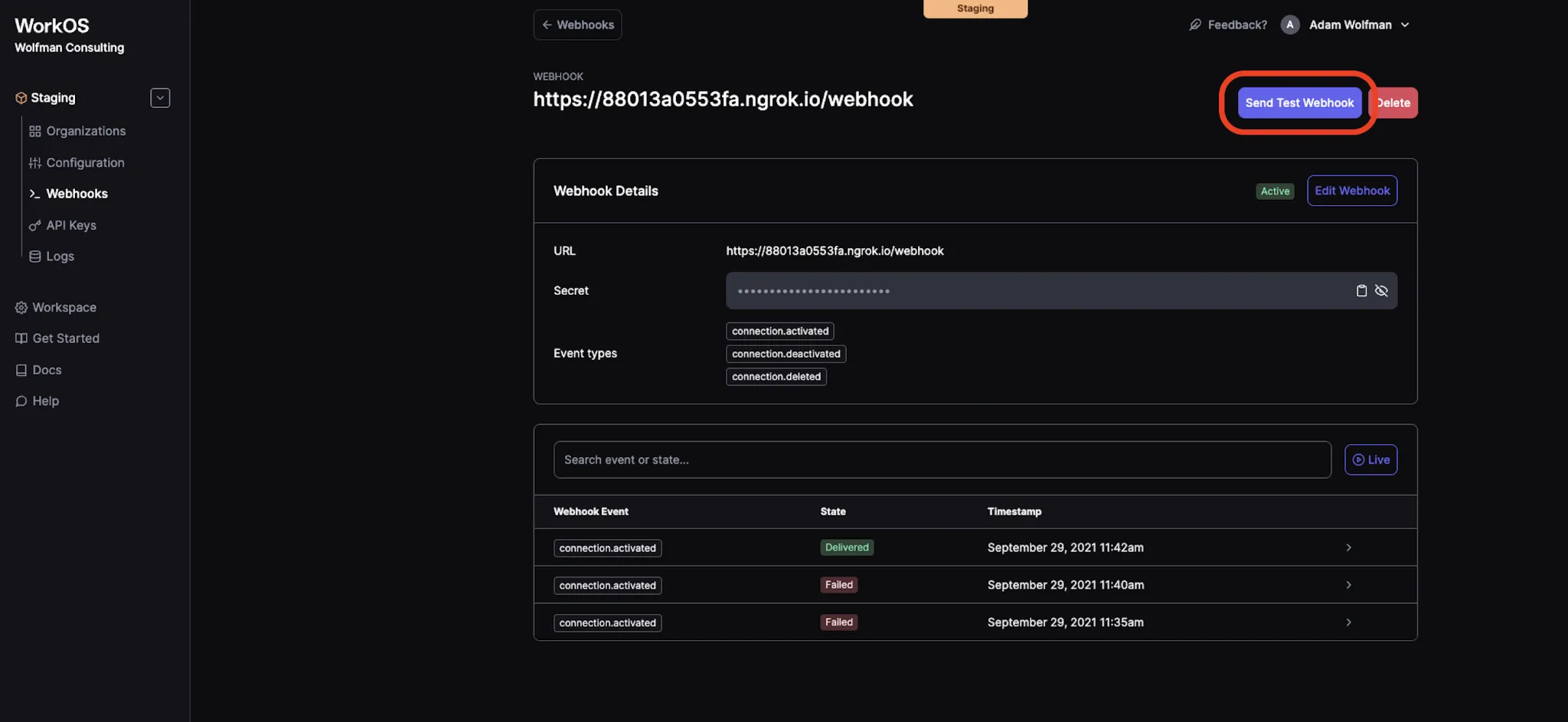Expand the 11:40am Failed event row
Image resolution: width=1568 pixels, height=722 pixels.
coord(975,585)
